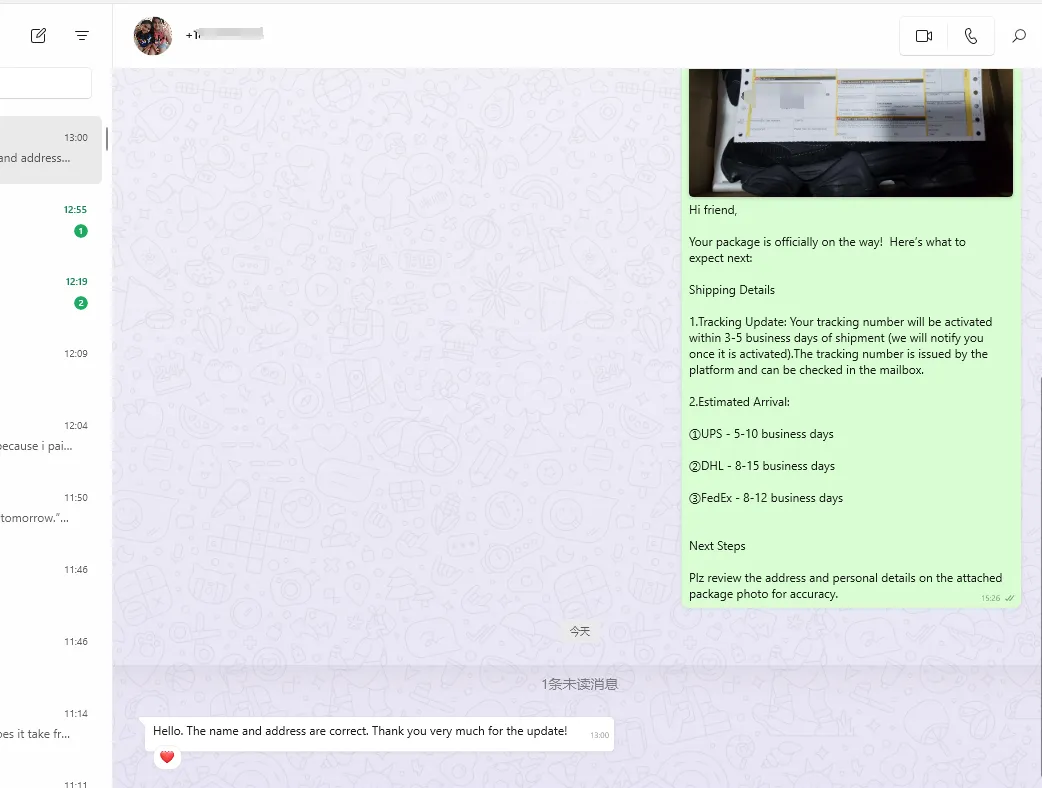Click the 1条未读消息 unread divider
The width and height of the screenshot is (1042, 788).
(x=579, y=684)
